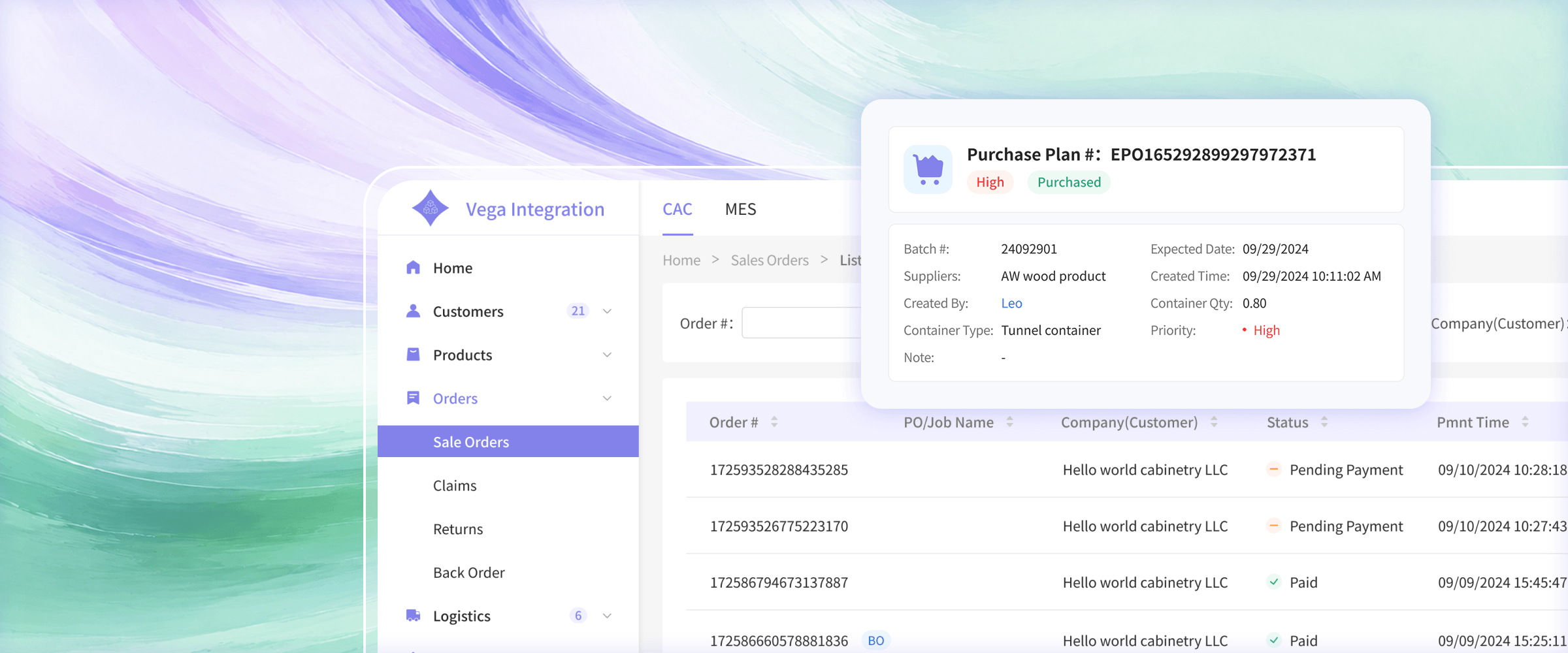Click Pending Payment status icon for order 172593526775223170
Screen dimensions: 1568x653
[1273, 525]
